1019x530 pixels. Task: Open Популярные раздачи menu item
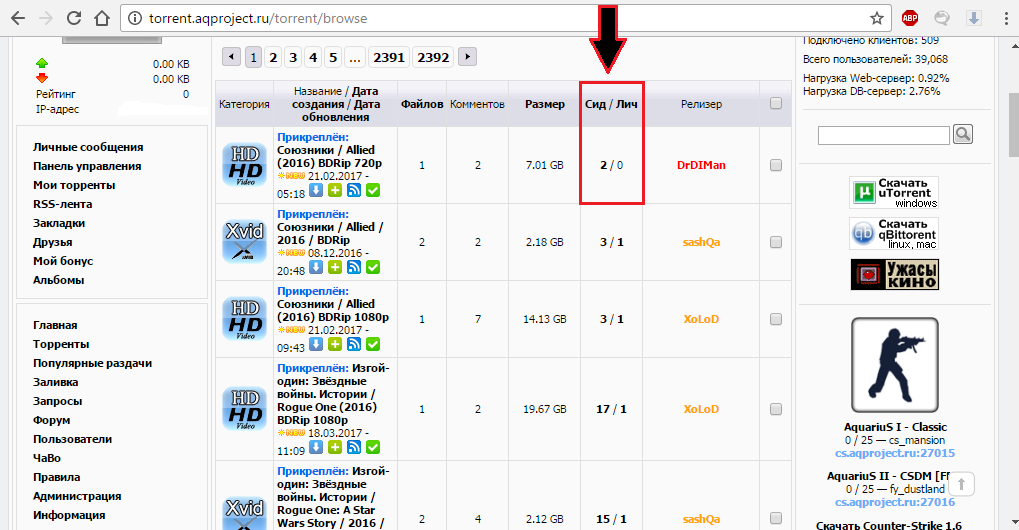click(92, 364)
